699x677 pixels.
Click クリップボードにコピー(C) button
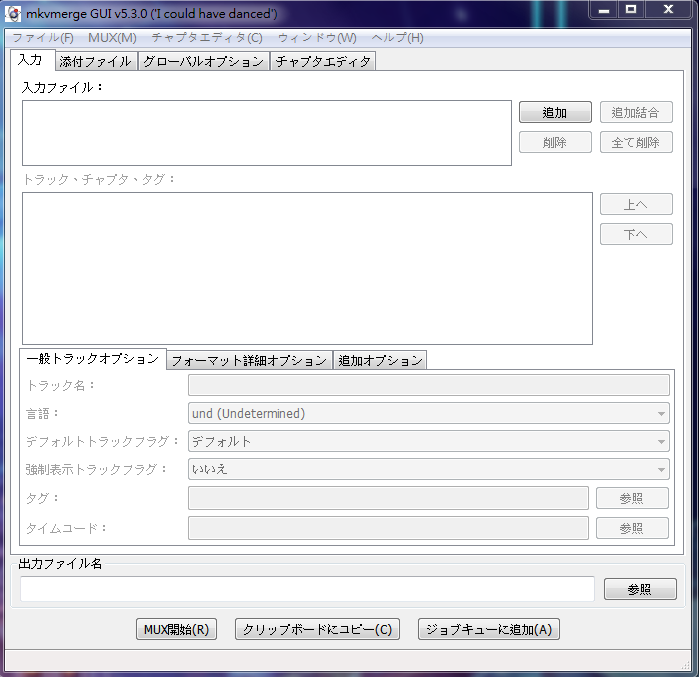[317, 629]
